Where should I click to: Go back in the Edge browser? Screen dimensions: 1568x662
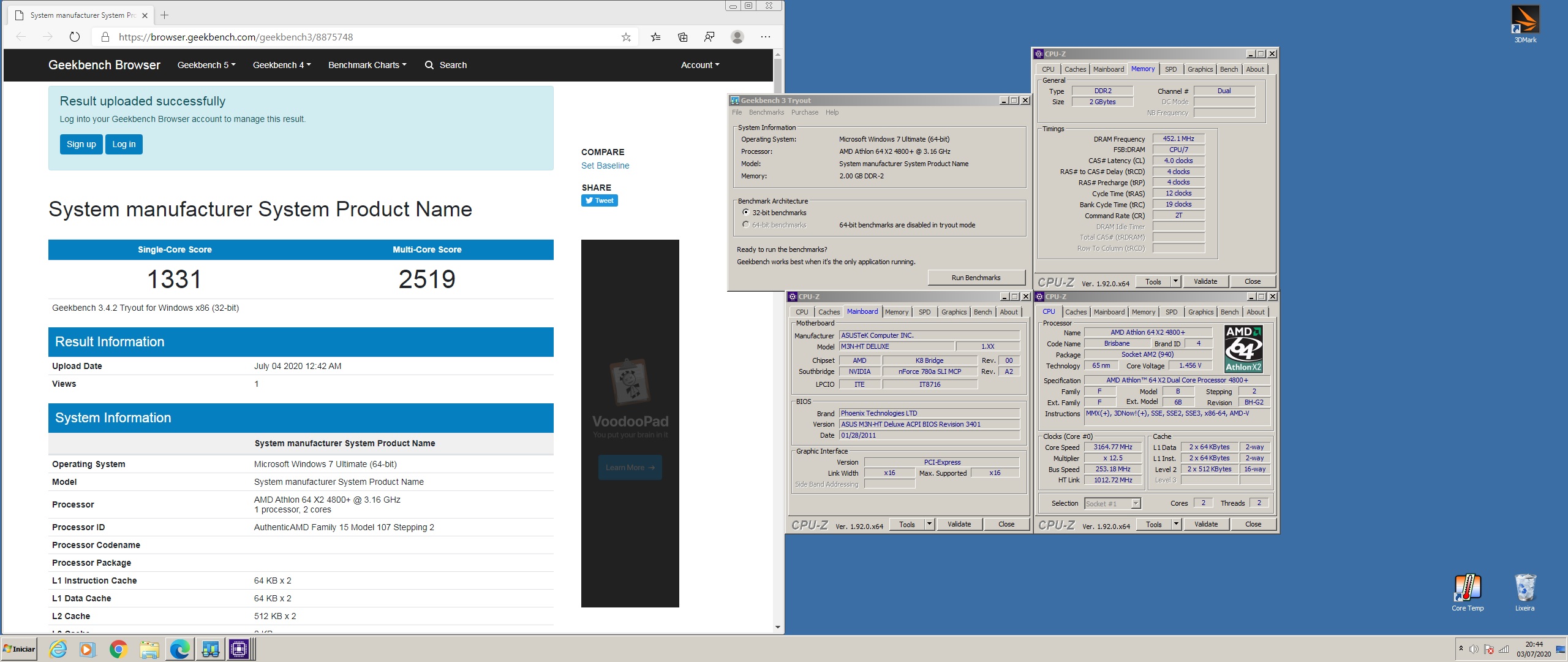pyautogui.click(x=21, y=37)
